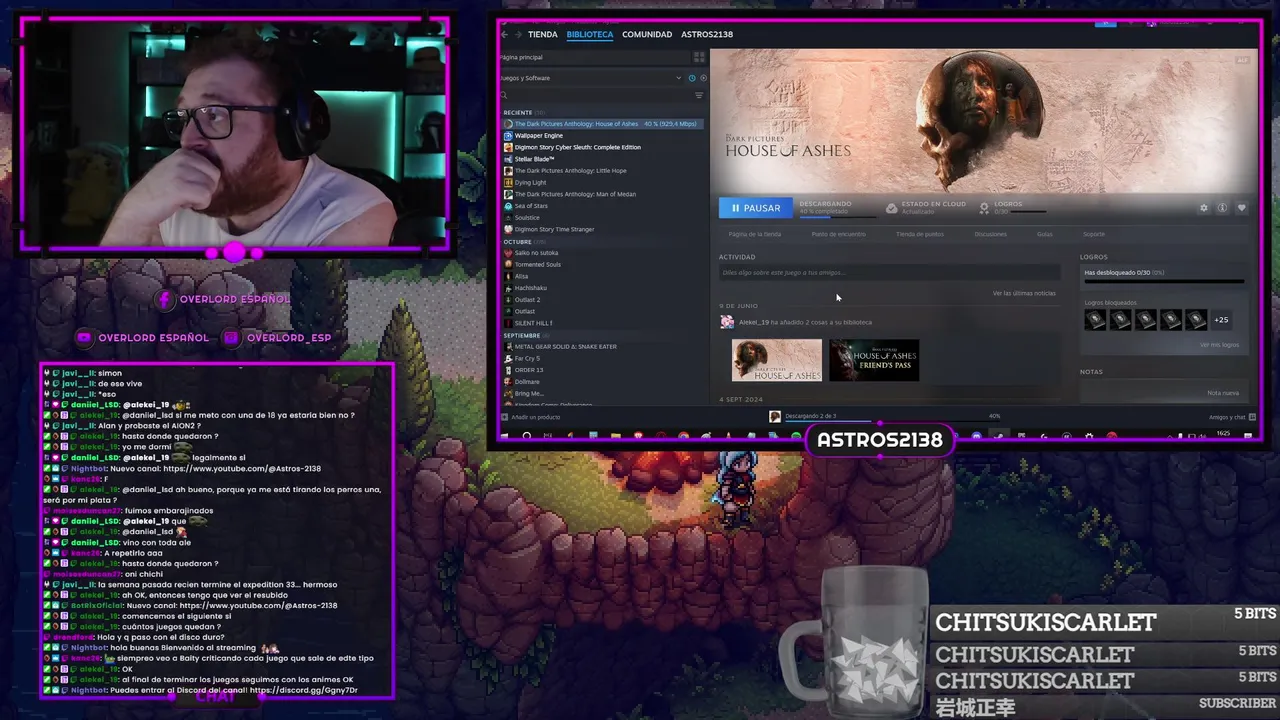
Task: Open the COMUNIDAD tab
Action: tap(647, 34)
